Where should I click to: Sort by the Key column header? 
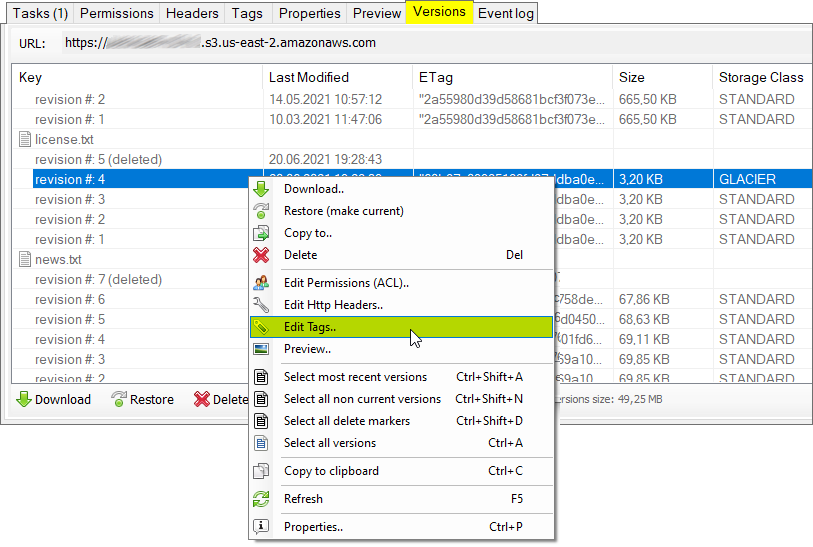click(x=137, y=77)
